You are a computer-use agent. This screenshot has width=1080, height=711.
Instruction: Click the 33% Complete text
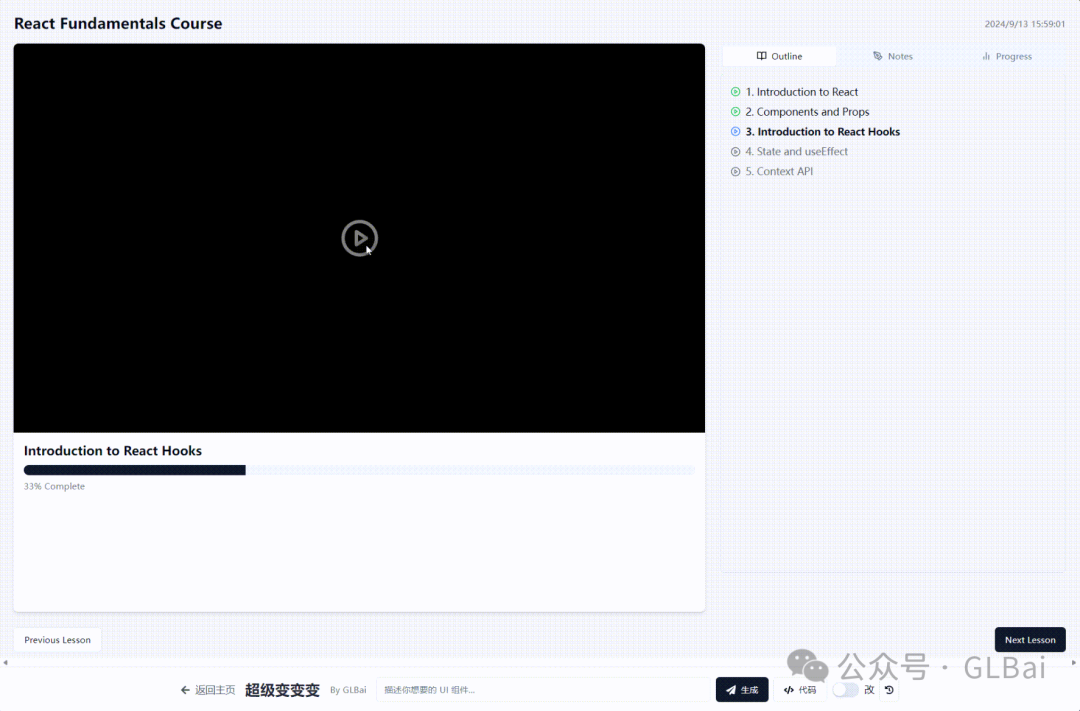coord(54,486)
